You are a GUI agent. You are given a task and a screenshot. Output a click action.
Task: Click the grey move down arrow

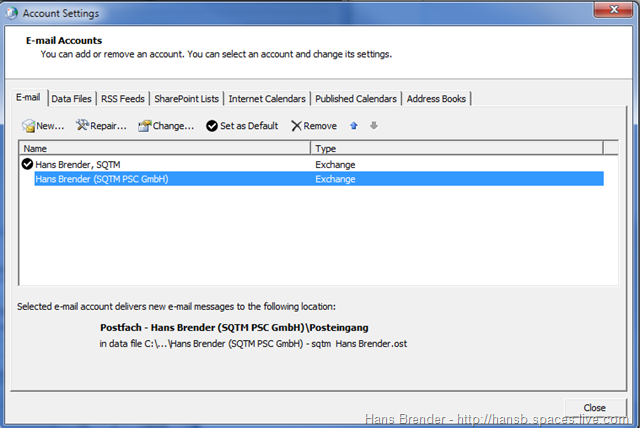click(x=374, y=126)
